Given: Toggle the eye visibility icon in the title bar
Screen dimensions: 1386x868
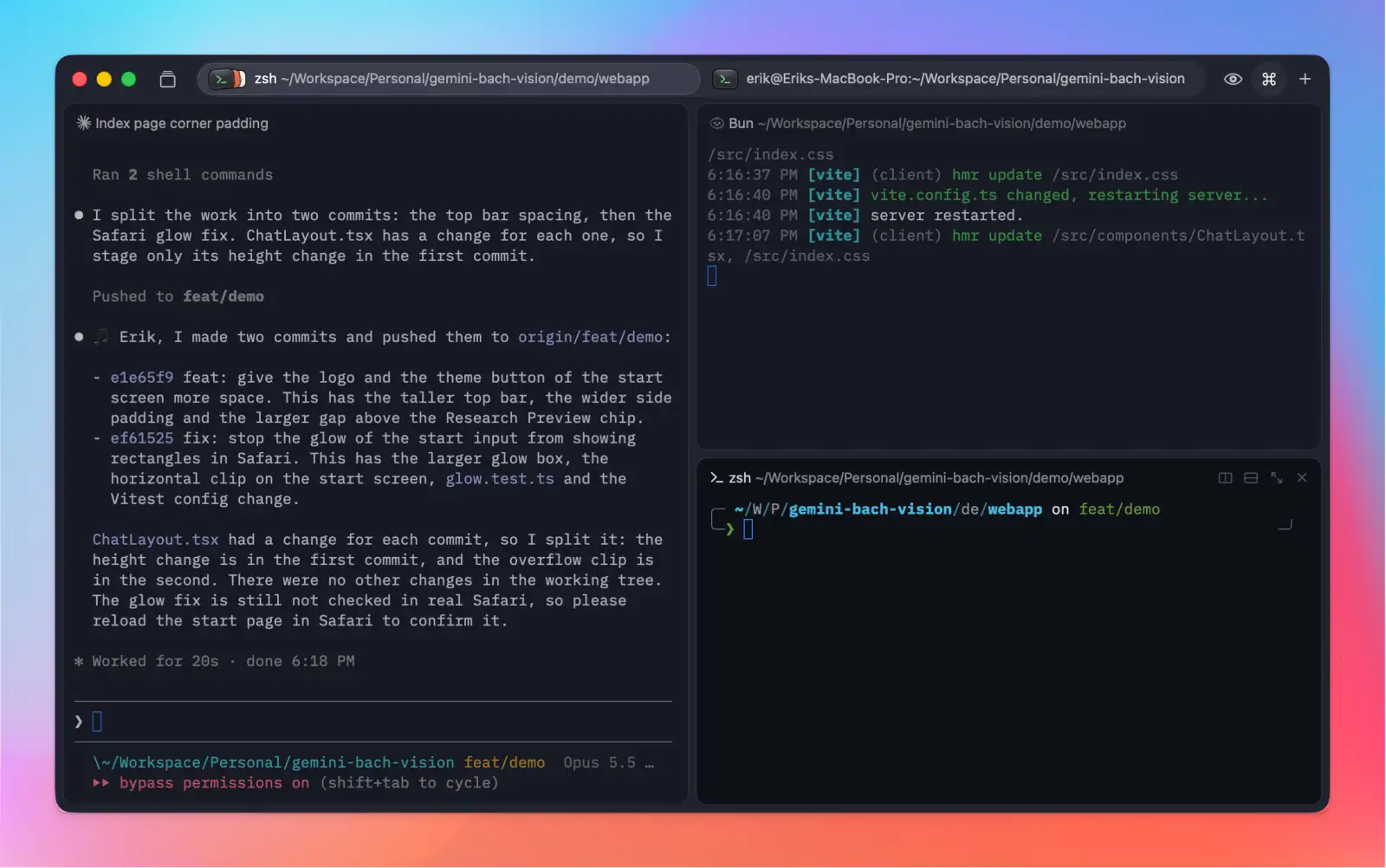Looking at the screenshot, I should pyautogui.click(x=1233, y=79).
